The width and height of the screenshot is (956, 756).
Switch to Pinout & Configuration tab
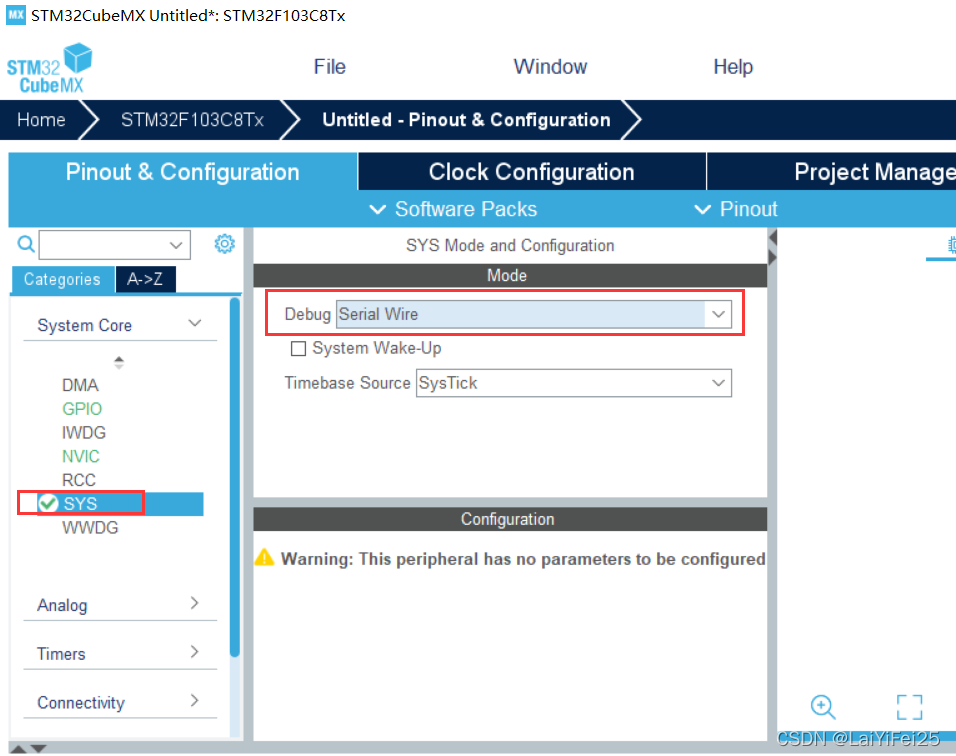point(182,172)
